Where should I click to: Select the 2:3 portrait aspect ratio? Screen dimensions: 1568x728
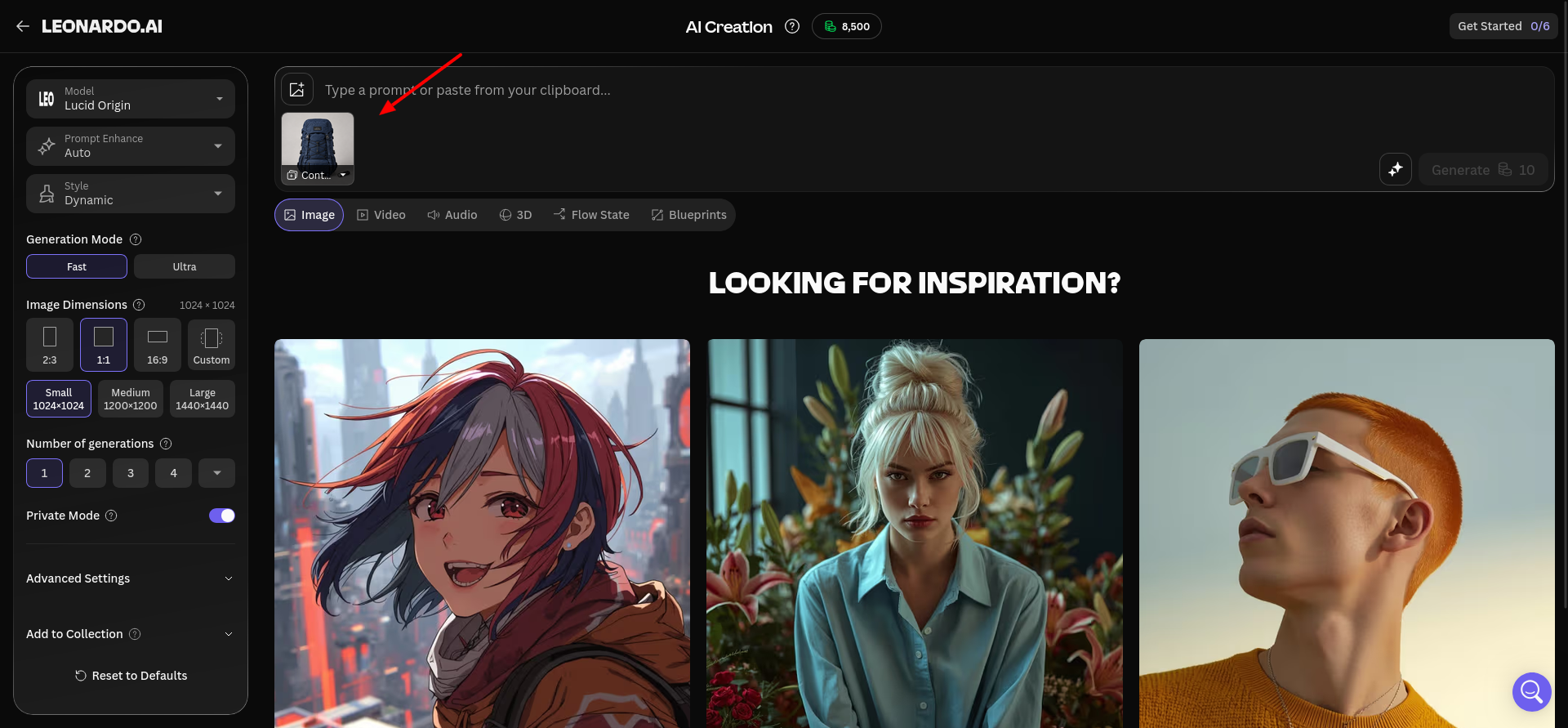(50, 345)
